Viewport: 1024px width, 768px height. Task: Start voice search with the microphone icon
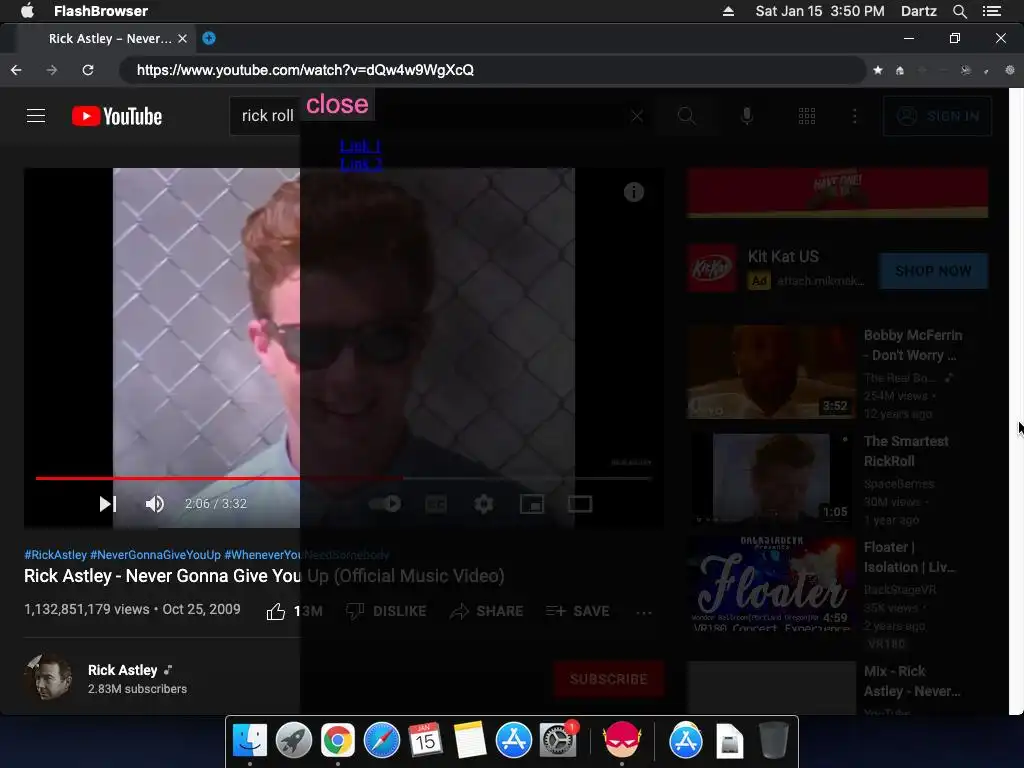747,116
